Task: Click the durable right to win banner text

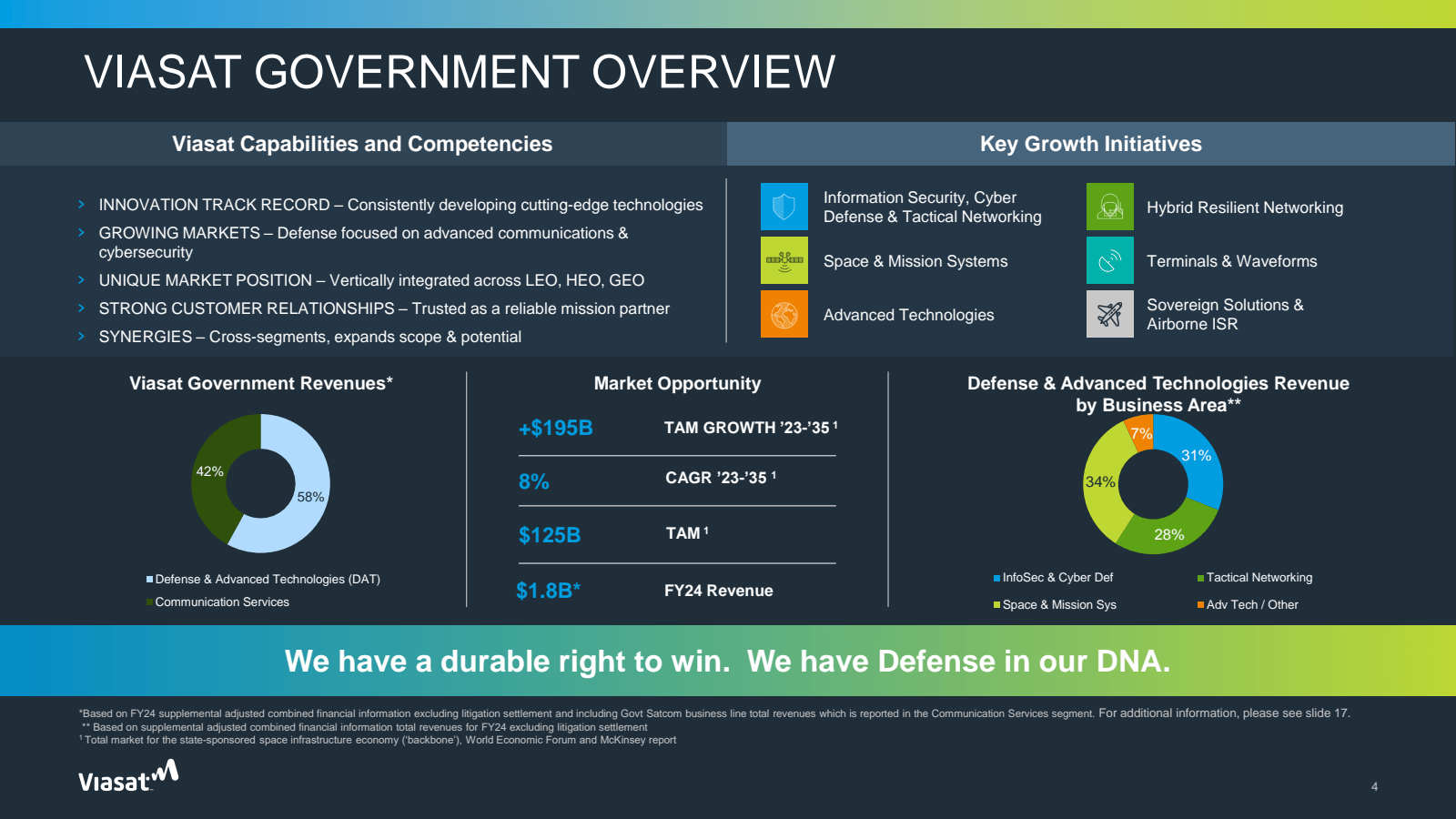Action: tap(728, 661)
